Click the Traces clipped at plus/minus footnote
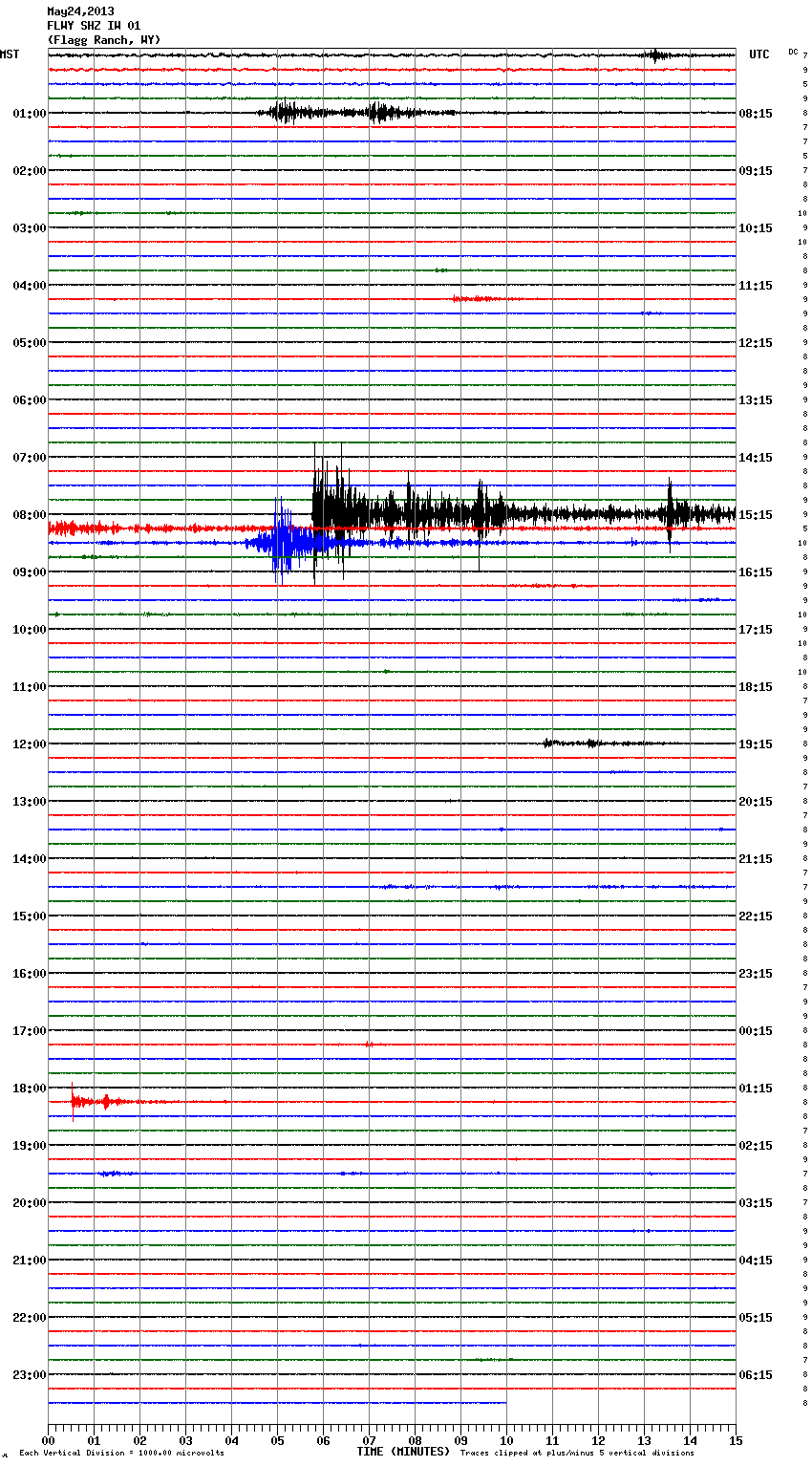Screen dimensions: 812x1466 [x=577, y=1454]
